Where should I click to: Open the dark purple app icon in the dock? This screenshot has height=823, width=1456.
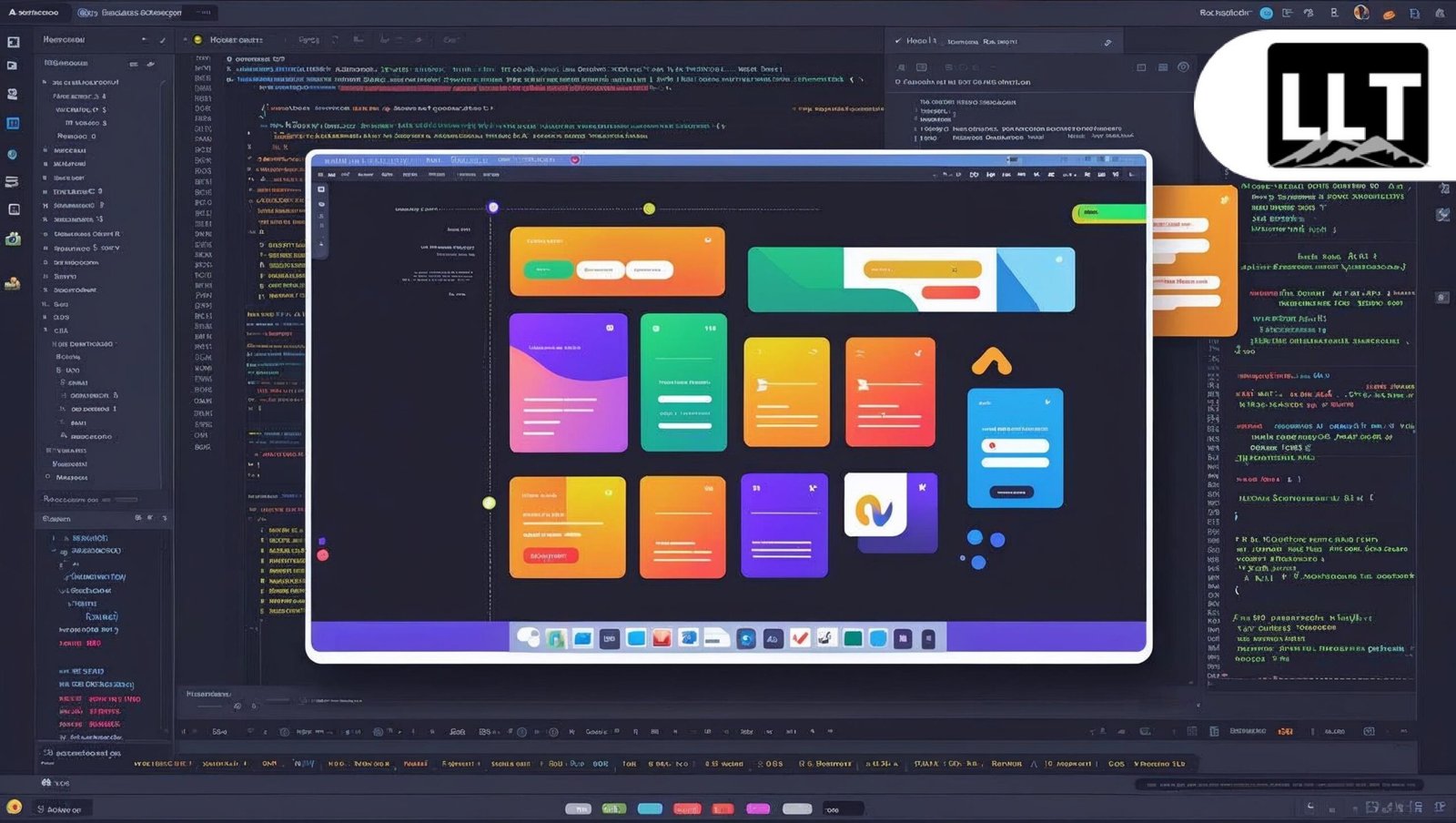pyautogui.click(x=903, y=638)
